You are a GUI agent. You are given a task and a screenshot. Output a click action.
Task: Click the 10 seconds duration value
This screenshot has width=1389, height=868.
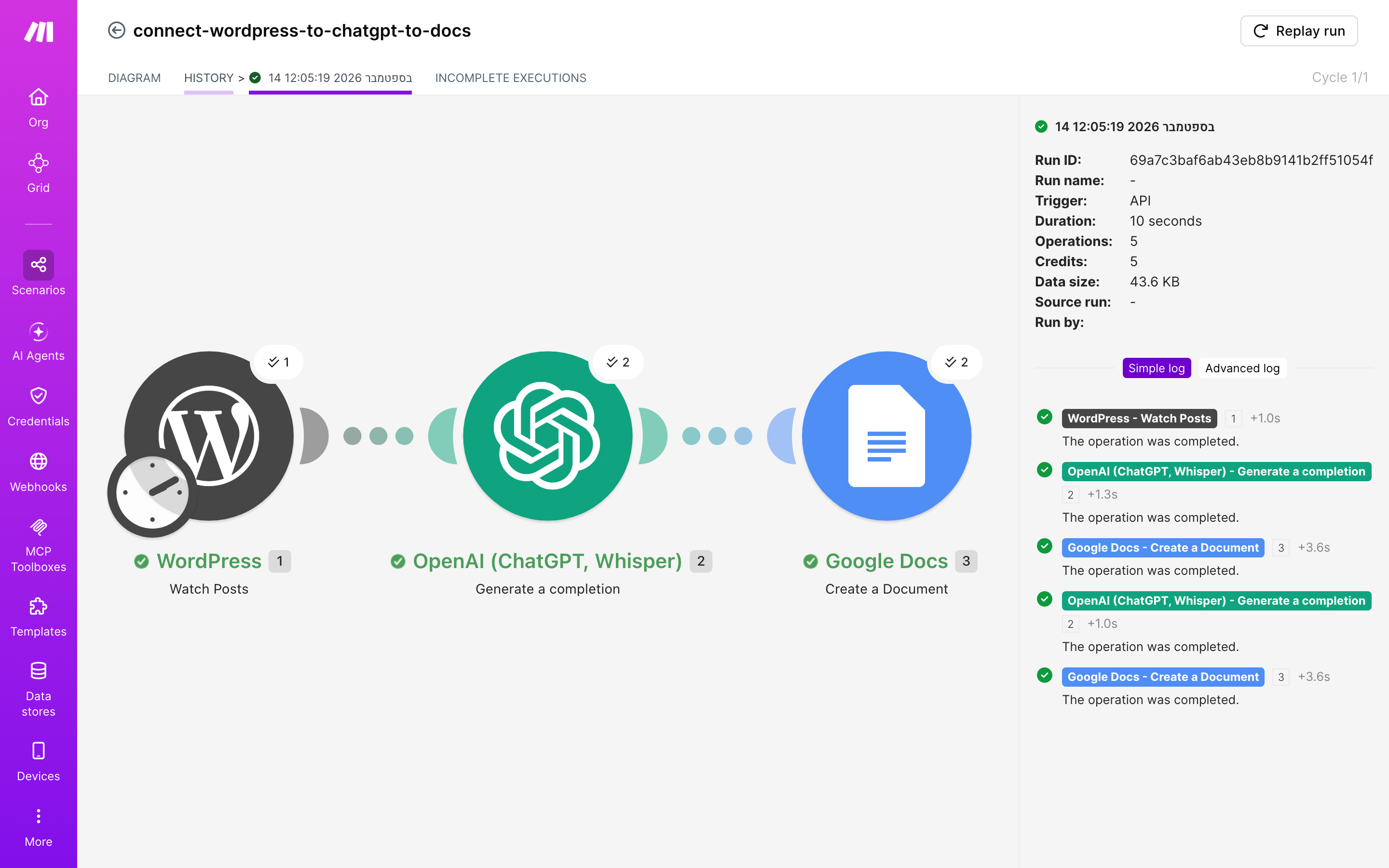pyautogui.click(x=1166, y=221)
